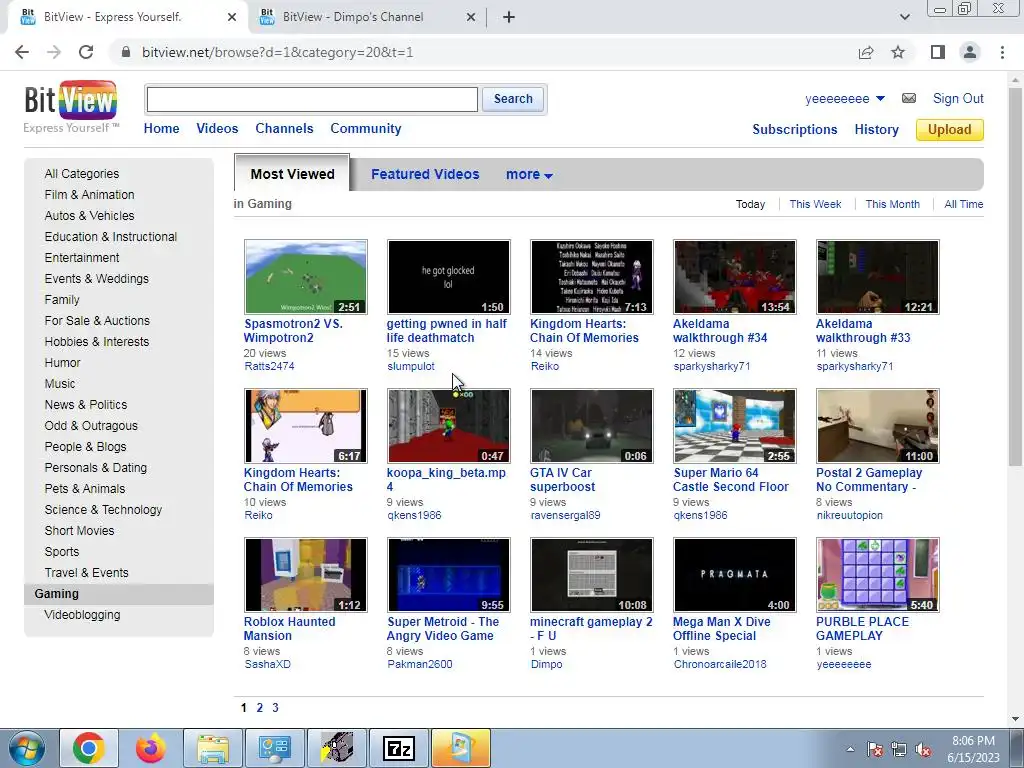Select the Most Viewed tab
Image resolution: width=1024 pixels, height=768 pixels.
(x=292, y=174)
